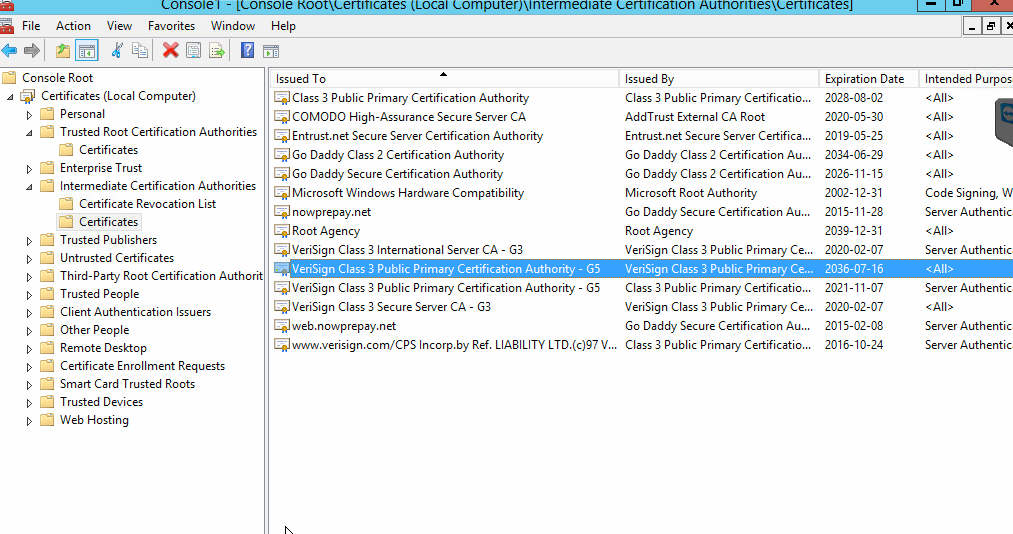1013x534 pixels.
Task: Click expiration date 2021-11-07 cell
Action: [853, 288]
